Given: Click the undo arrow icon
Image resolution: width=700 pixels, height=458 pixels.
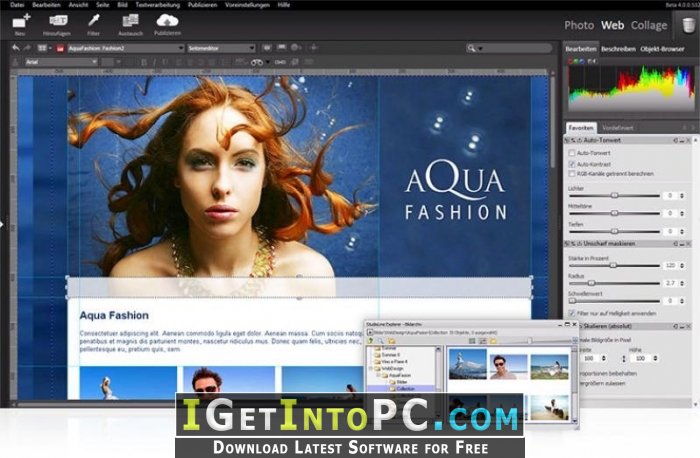Looking at the screenshot, I should [x=16, y=48].
